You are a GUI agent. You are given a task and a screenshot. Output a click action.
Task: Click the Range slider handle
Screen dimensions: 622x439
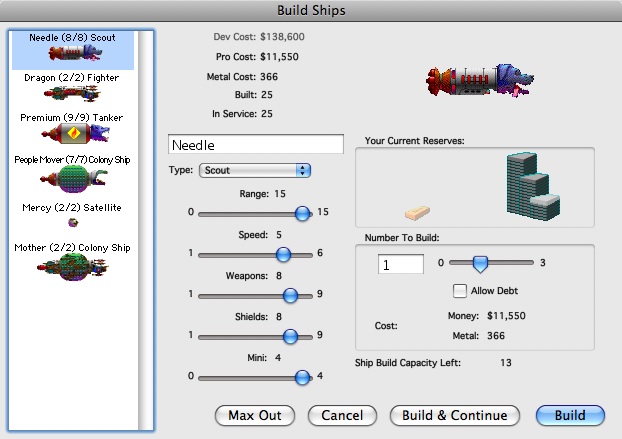pyautogui.click(x=302, y=213)
